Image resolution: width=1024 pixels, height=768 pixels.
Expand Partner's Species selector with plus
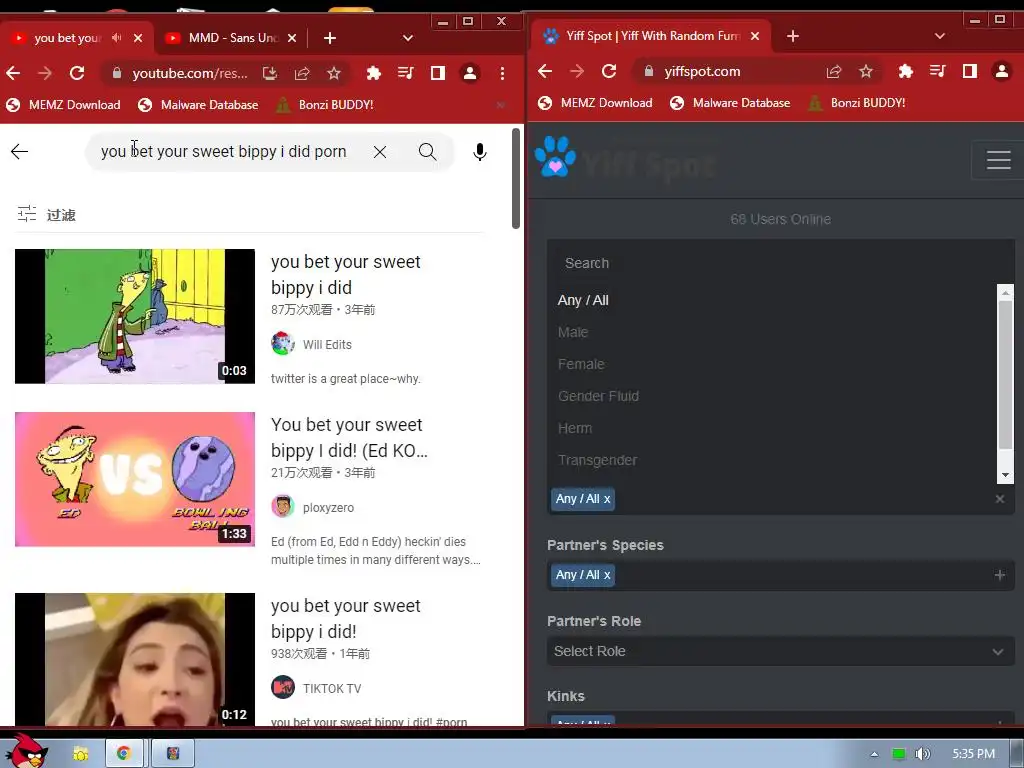coord(999,575)
